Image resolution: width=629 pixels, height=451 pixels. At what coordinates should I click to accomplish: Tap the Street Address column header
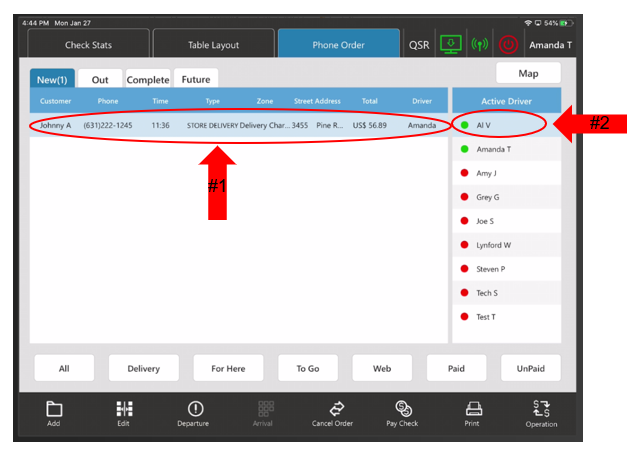(317, 101)
